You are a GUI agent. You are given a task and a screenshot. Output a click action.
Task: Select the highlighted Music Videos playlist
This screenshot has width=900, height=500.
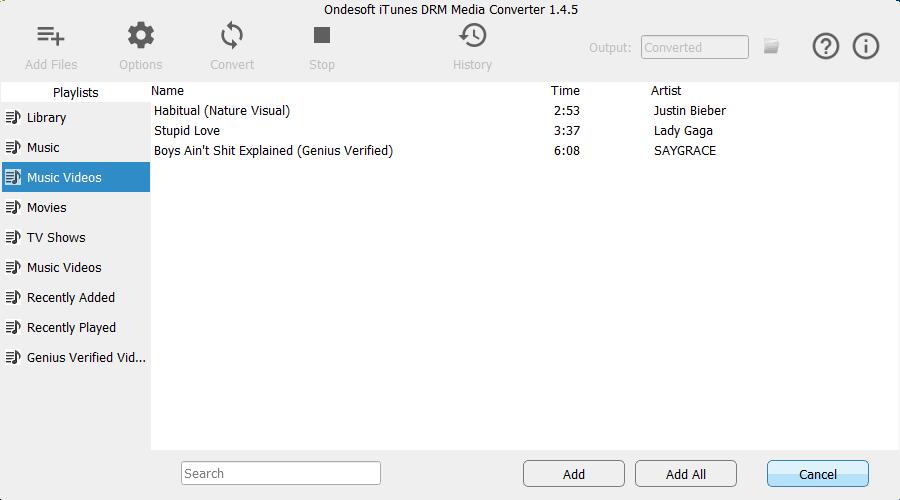[x=75, y=177]
